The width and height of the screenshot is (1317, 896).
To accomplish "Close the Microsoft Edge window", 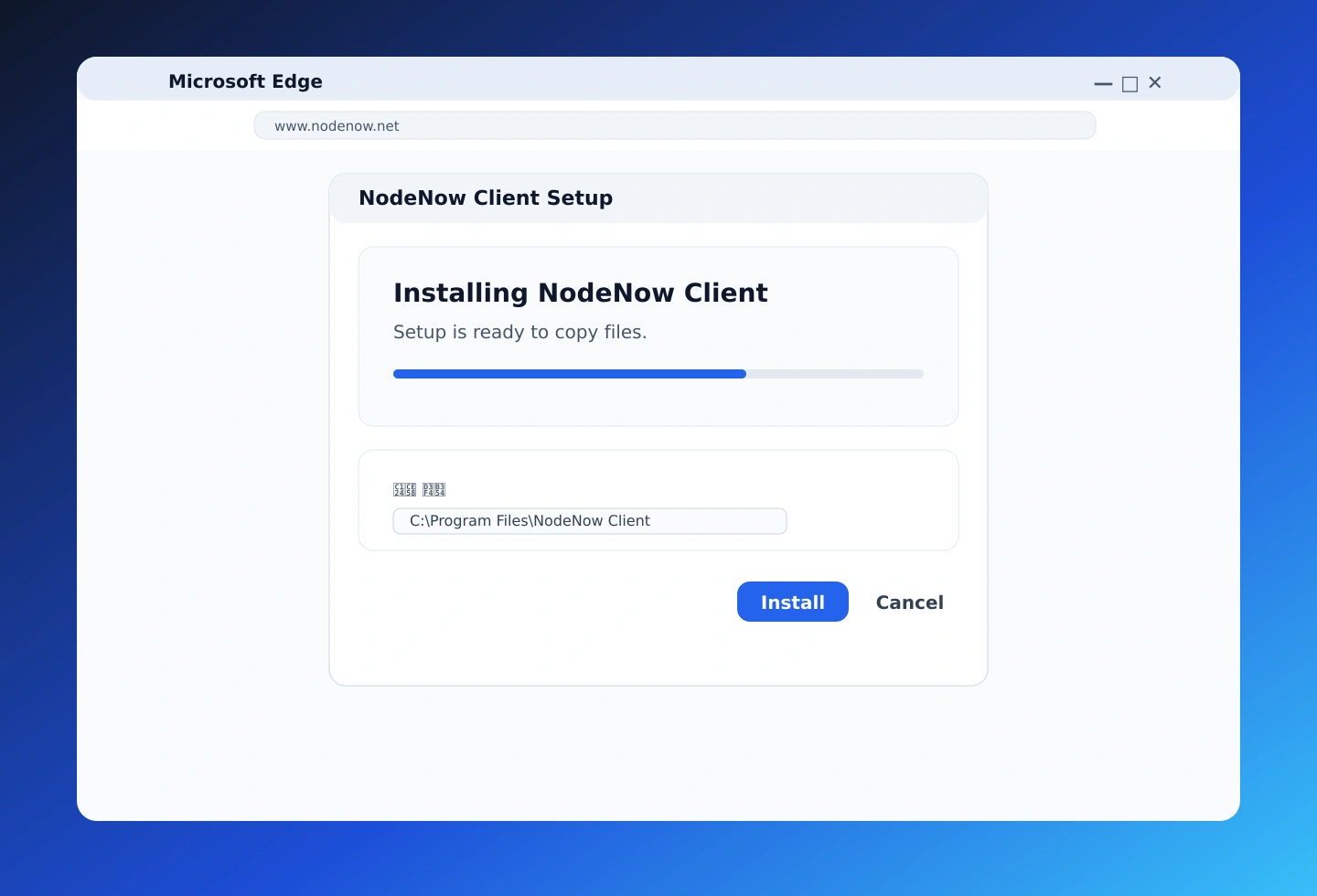I will (x=1155, y=83).
